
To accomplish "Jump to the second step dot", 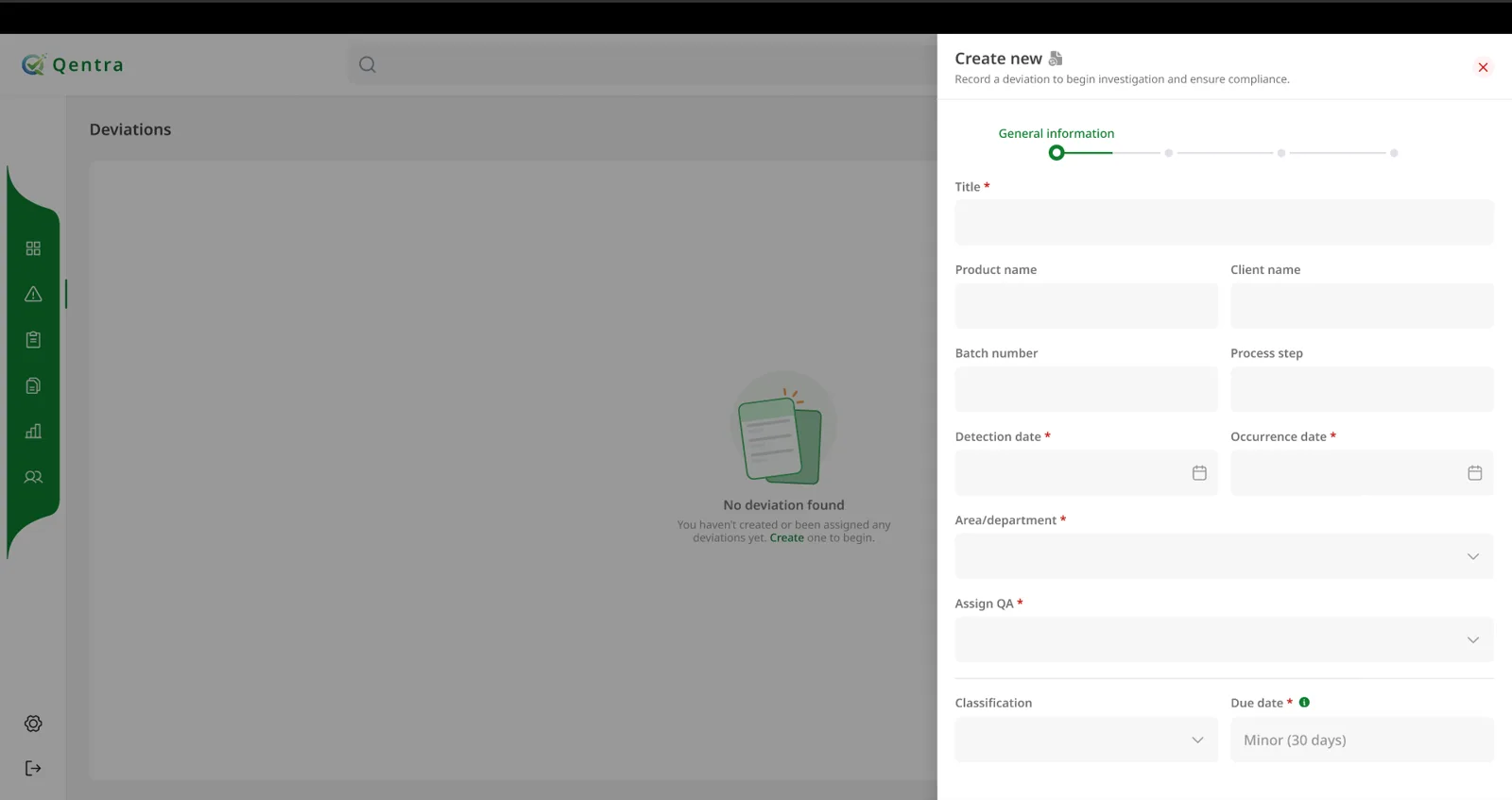I will (x=1169, y=153).
